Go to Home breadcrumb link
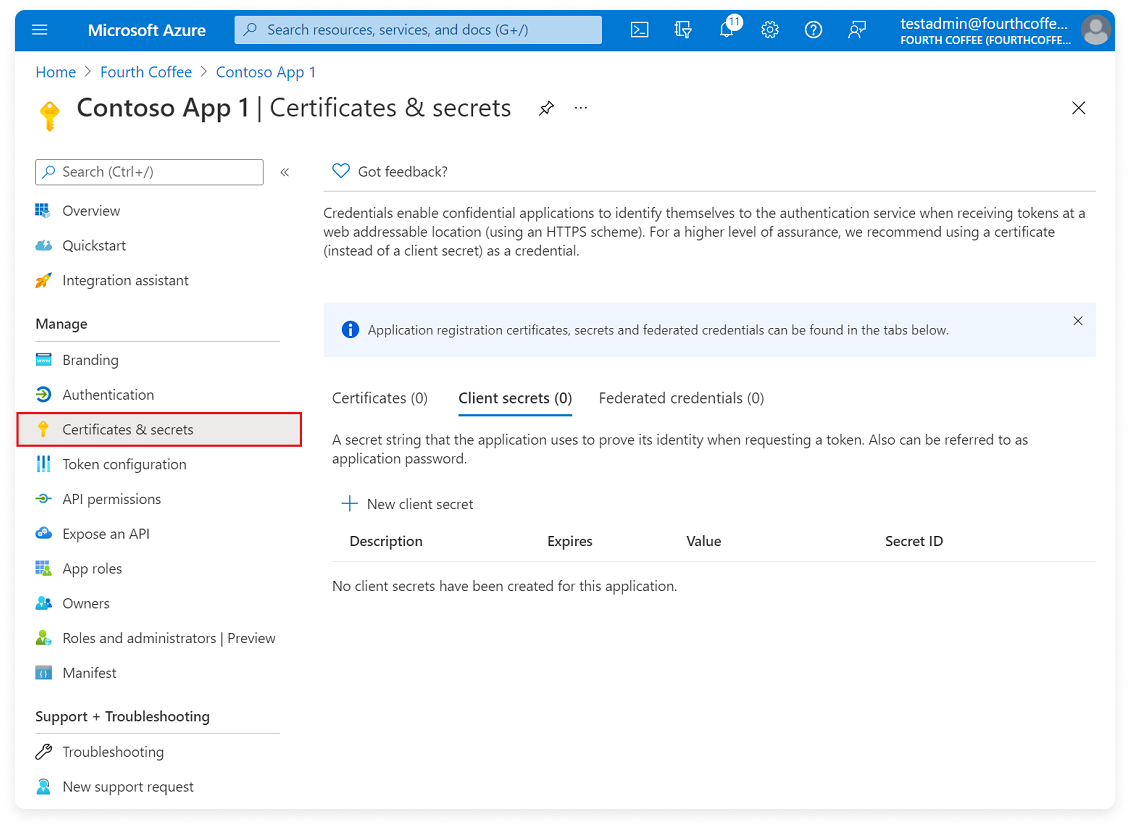 point(55,72)
